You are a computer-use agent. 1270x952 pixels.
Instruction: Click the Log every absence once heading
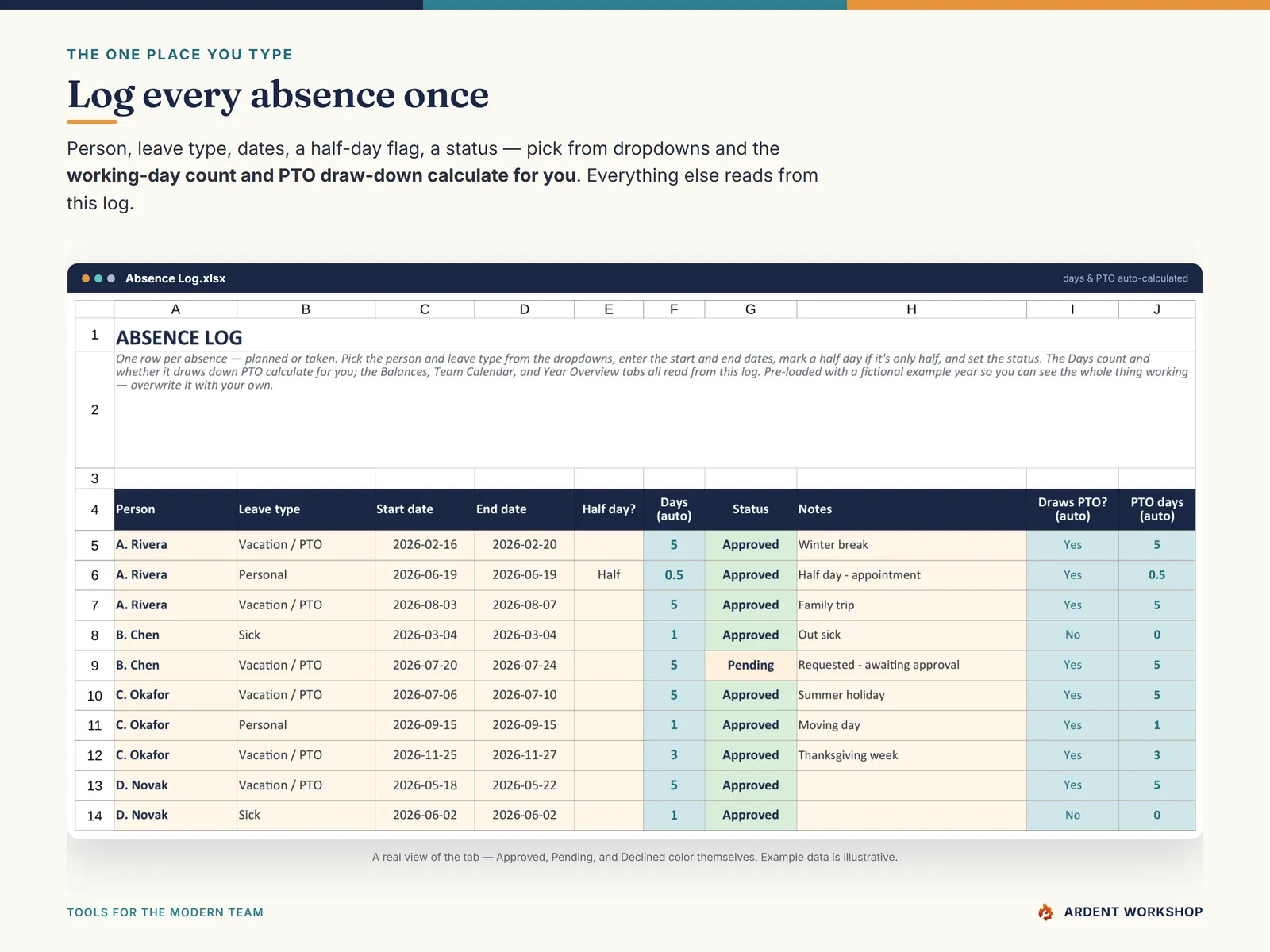pos(278,96)
